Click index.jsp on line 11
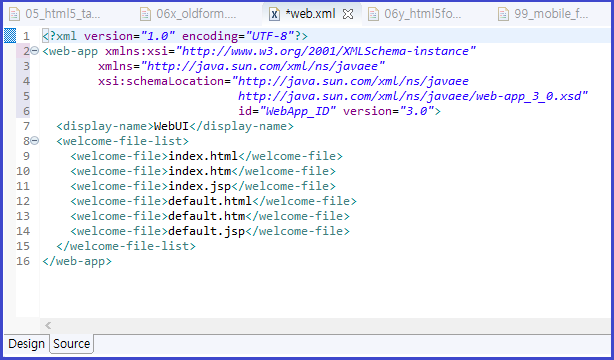614x360 pixels. tap(199, 186)
